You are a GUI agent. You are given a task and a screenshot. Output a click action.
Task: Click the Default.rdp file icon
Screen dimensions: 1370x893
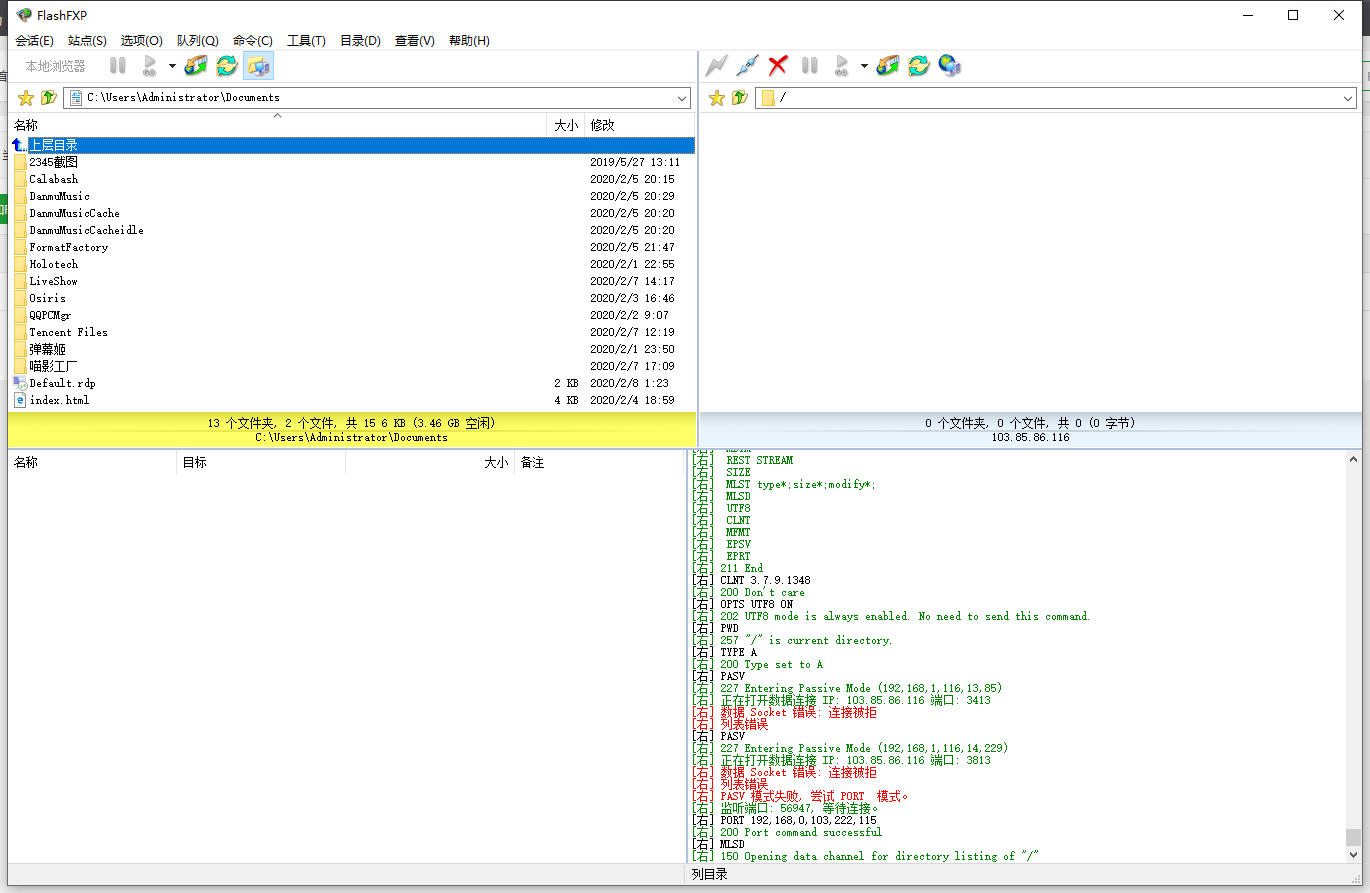[20, 383]
